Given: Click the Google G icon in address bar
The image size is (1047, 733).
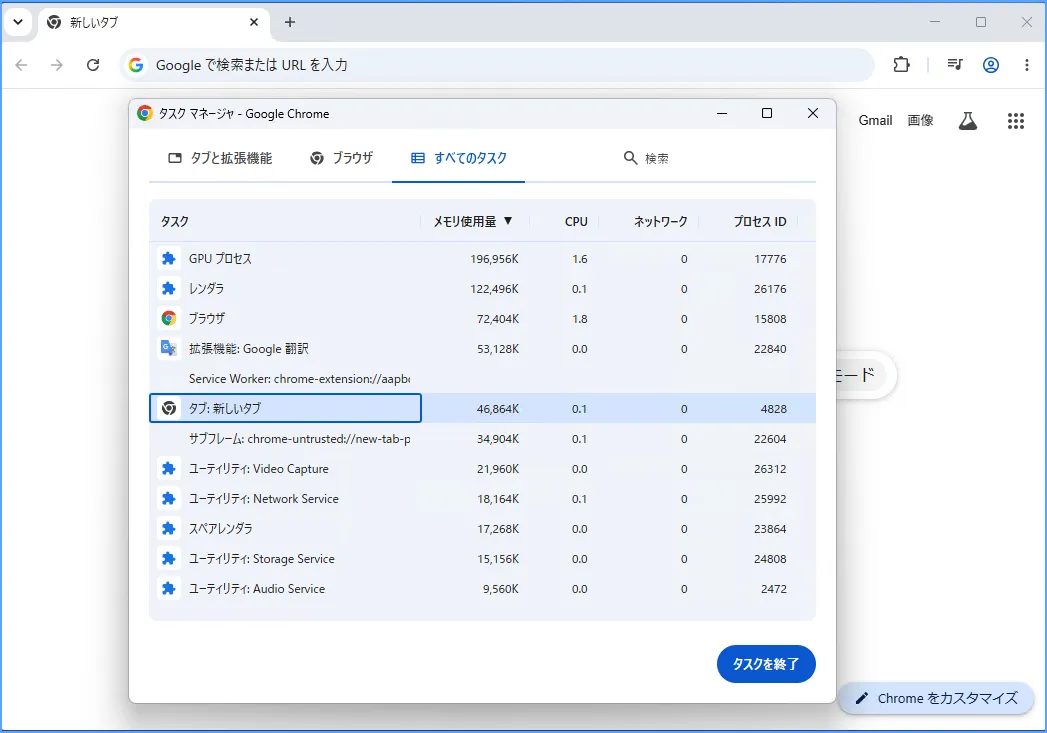Looking at the screenshot, I should tap(136, 65).
